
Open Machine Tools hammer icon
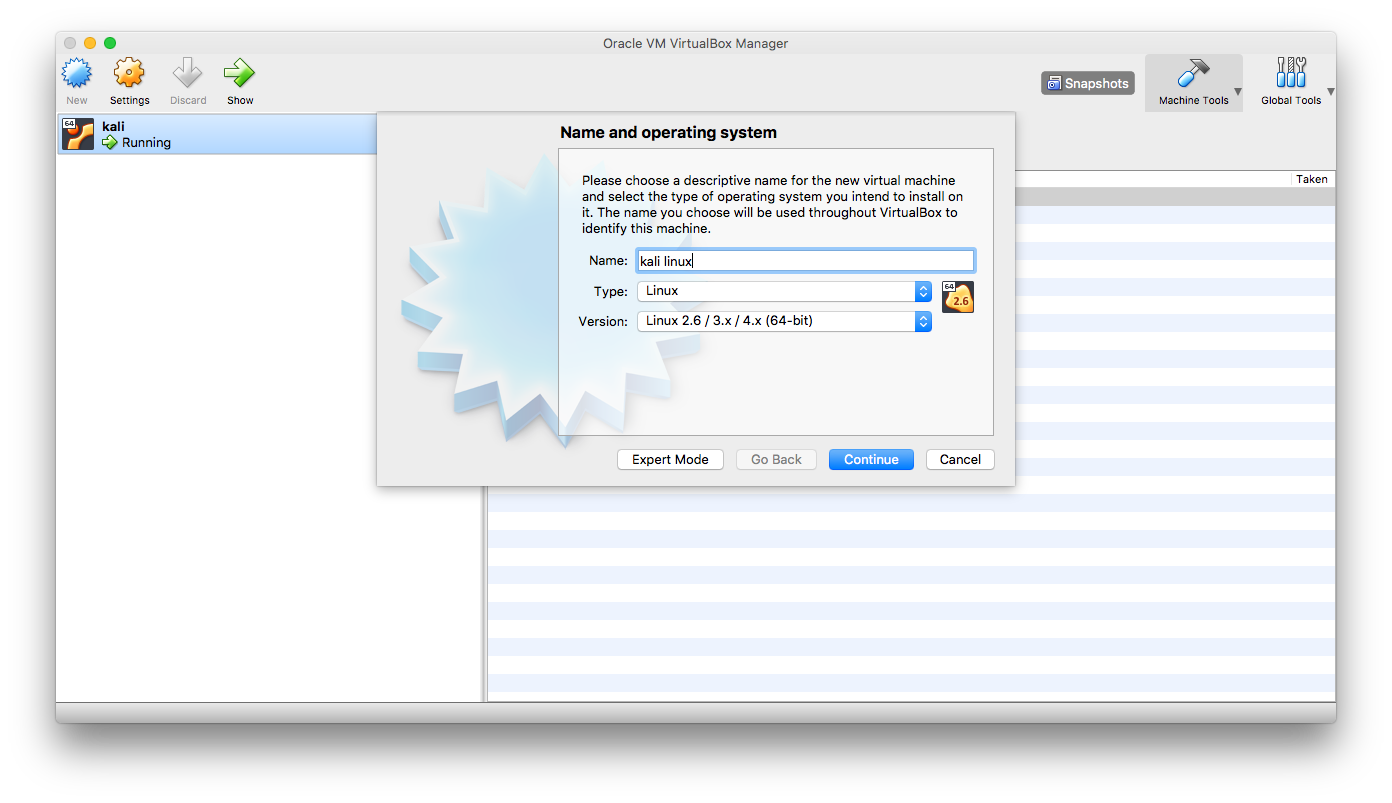coord(1192,74)
